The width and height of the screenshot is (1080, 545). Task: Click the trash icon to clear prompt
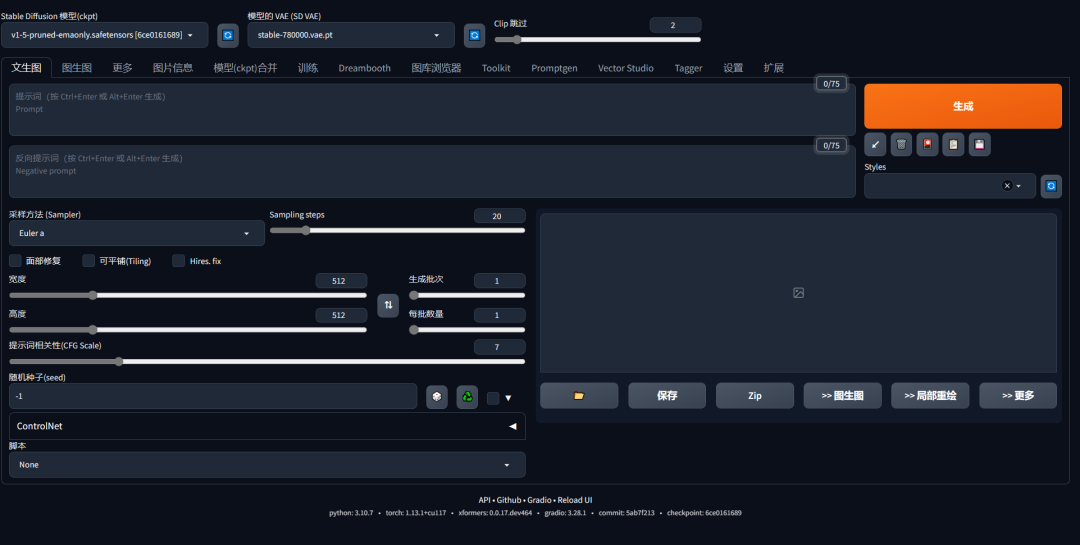click(x=901, y=145)
